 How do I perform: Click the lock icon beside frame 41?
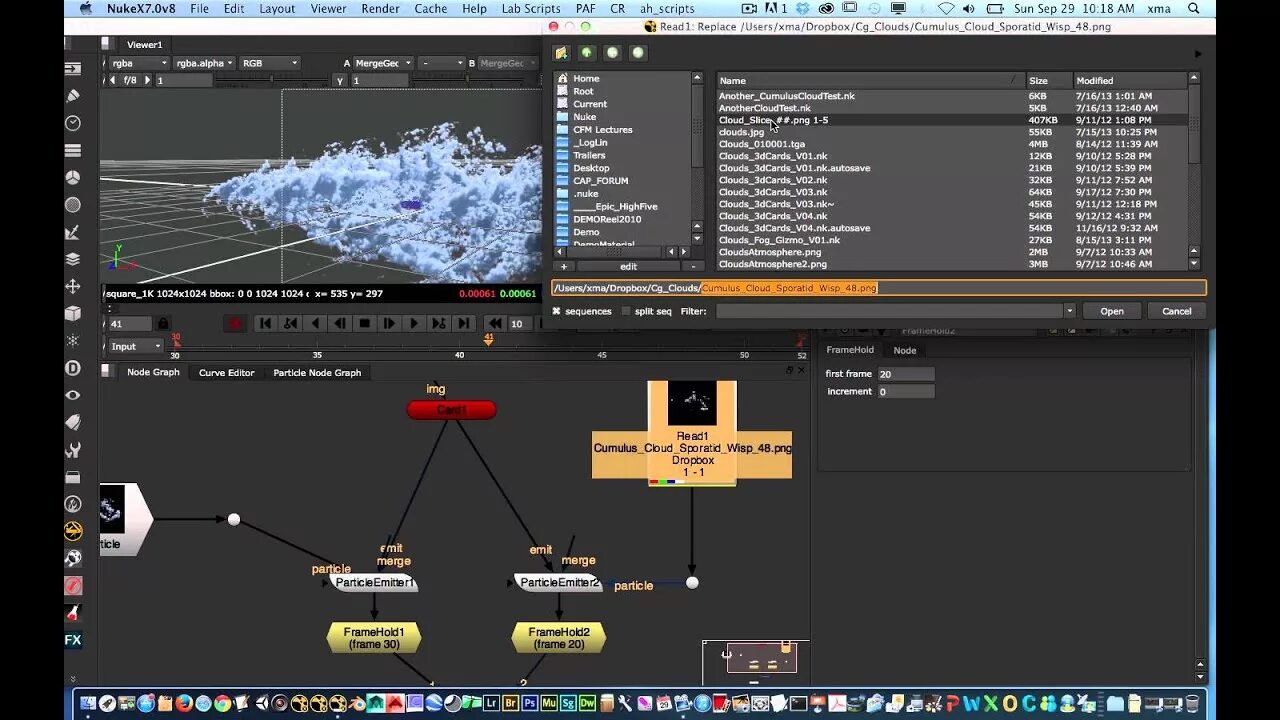coord(163,323)
